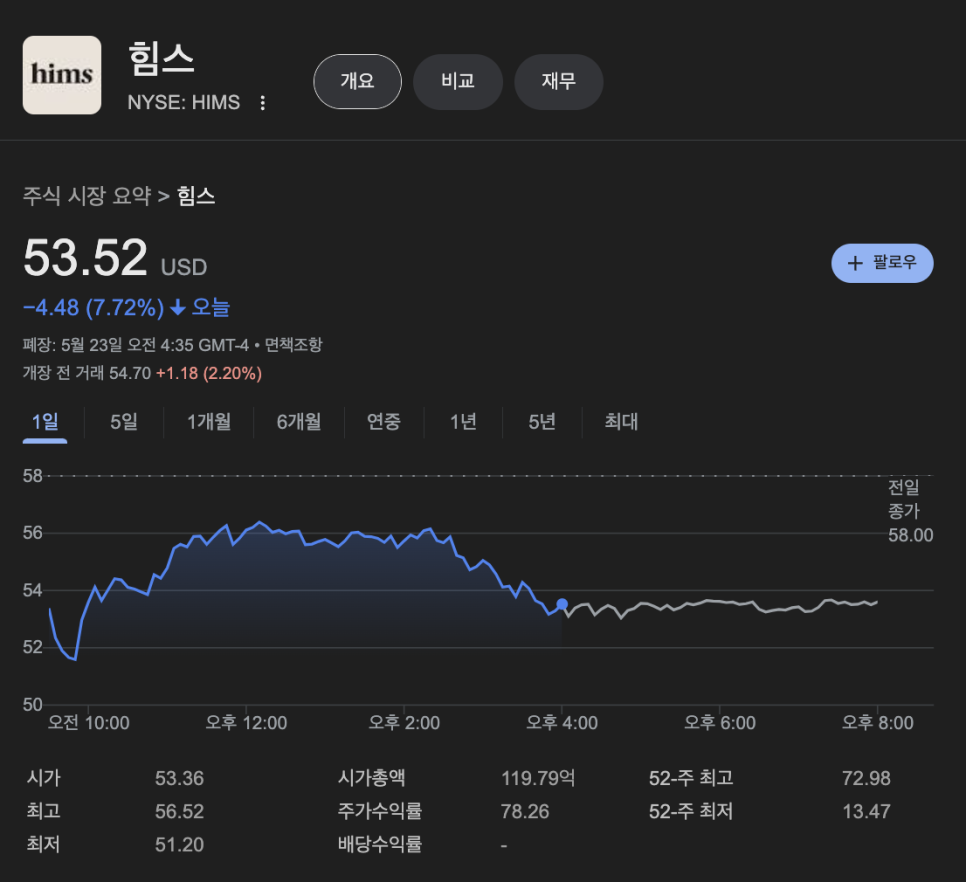This screenshot has width=966, height=882.
Task: Switch chart to 최대 range
Action: coord(621,422)
